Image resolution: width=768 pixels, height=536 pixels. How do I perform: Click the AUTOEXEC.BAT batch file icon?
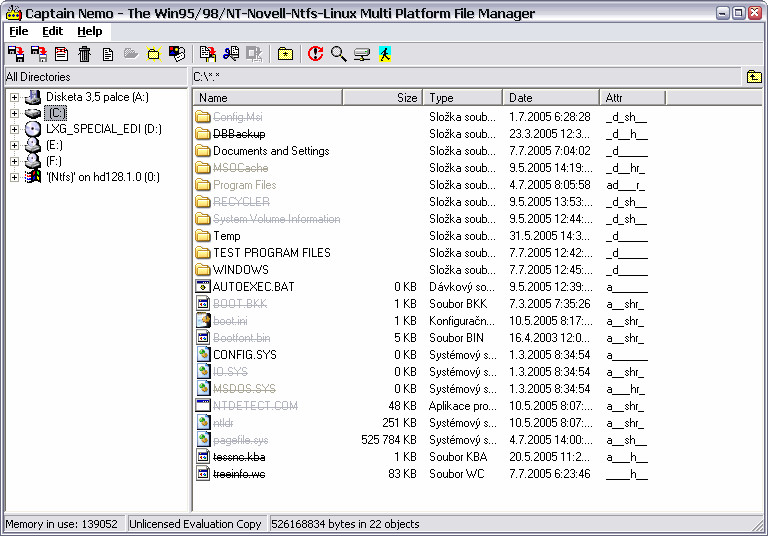click(203, 287)
